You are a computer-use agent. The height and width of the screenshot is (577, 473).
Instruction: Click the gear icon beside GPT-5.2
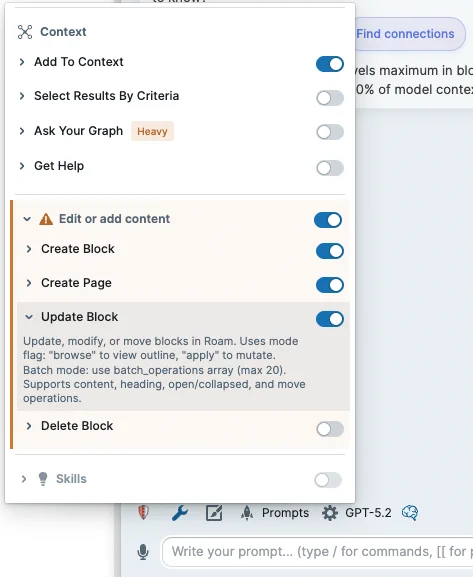330,513
